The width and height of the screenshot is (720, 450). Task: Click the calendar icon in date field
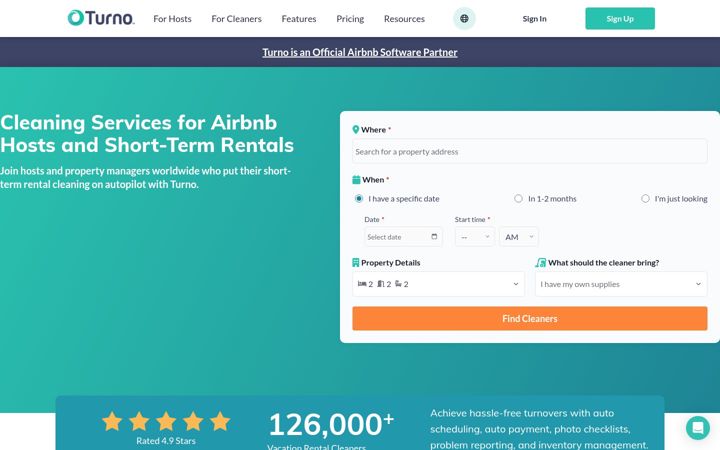(434, 236)
